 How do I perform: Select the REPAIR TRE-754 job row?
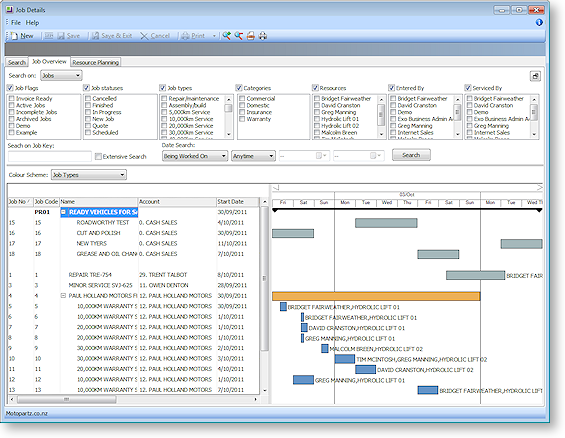point(133,275)
